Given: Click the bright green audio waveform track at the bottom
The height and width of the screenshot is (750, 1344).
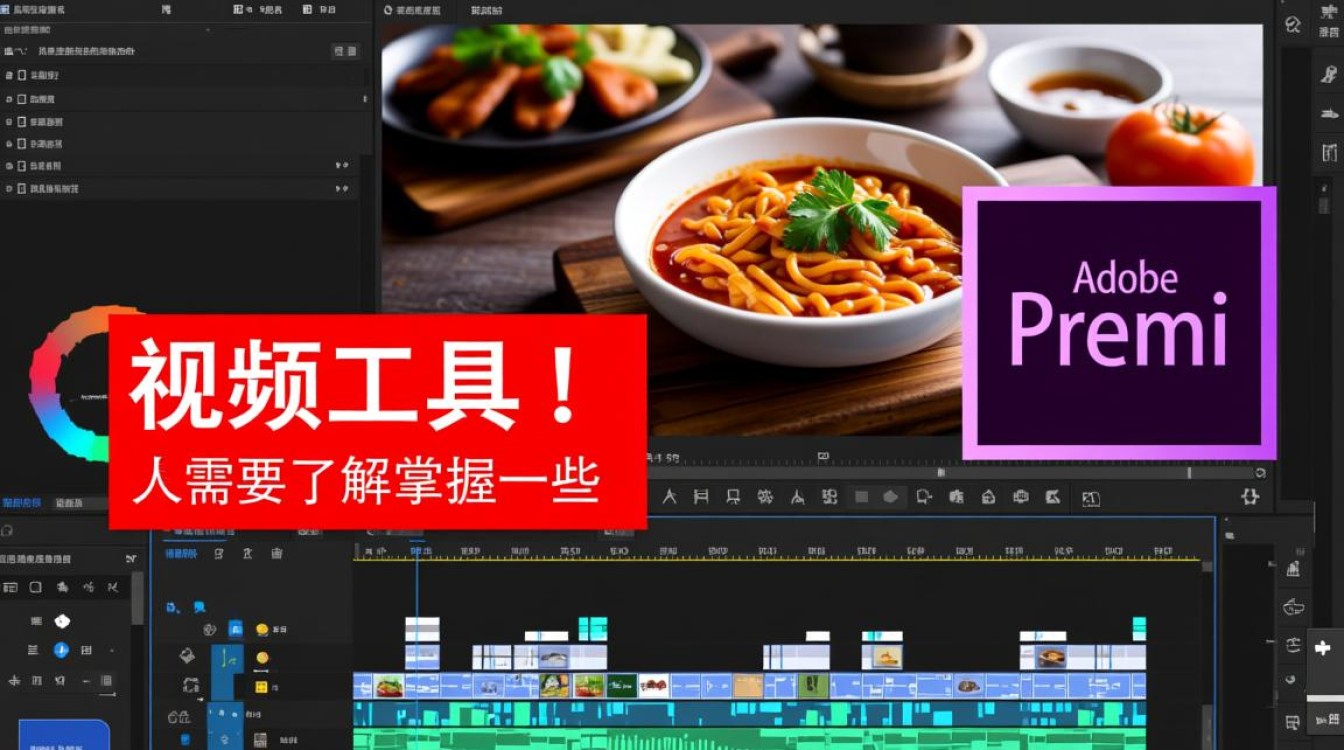Looking at the screenshot, I should pos(750,740).
